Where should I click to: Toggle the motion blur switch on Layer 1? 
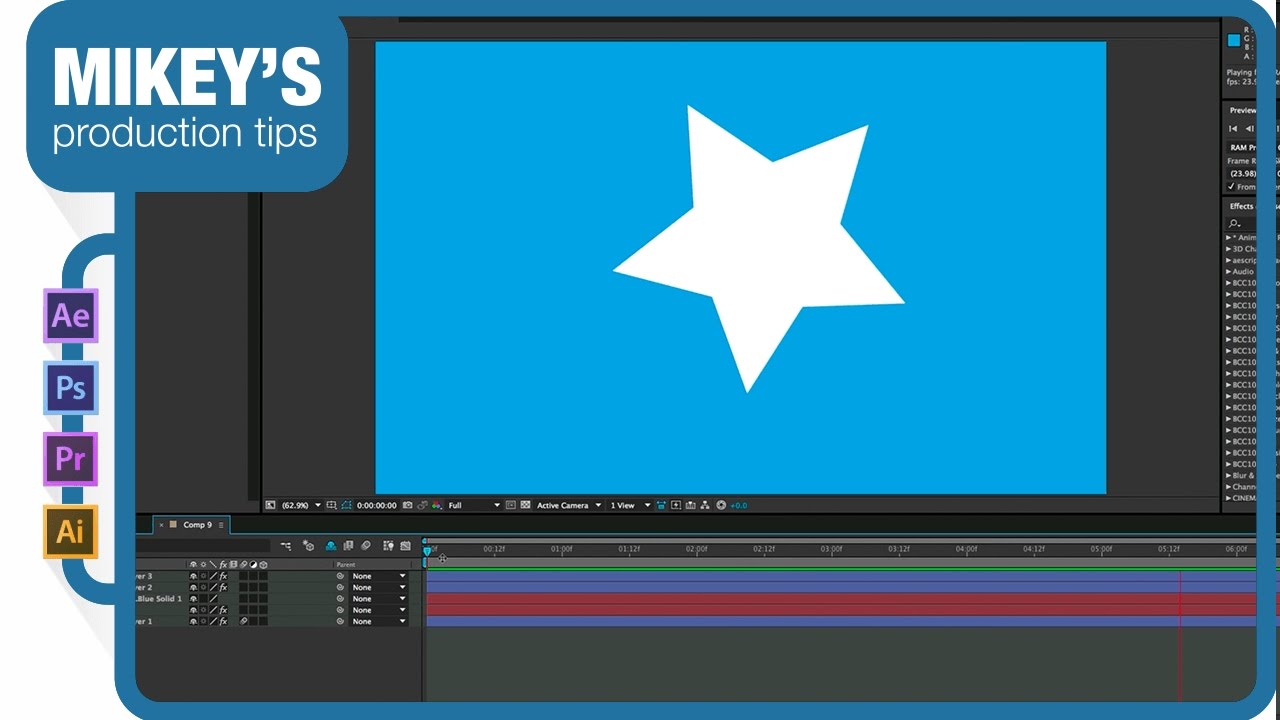[x=243, y=621]
